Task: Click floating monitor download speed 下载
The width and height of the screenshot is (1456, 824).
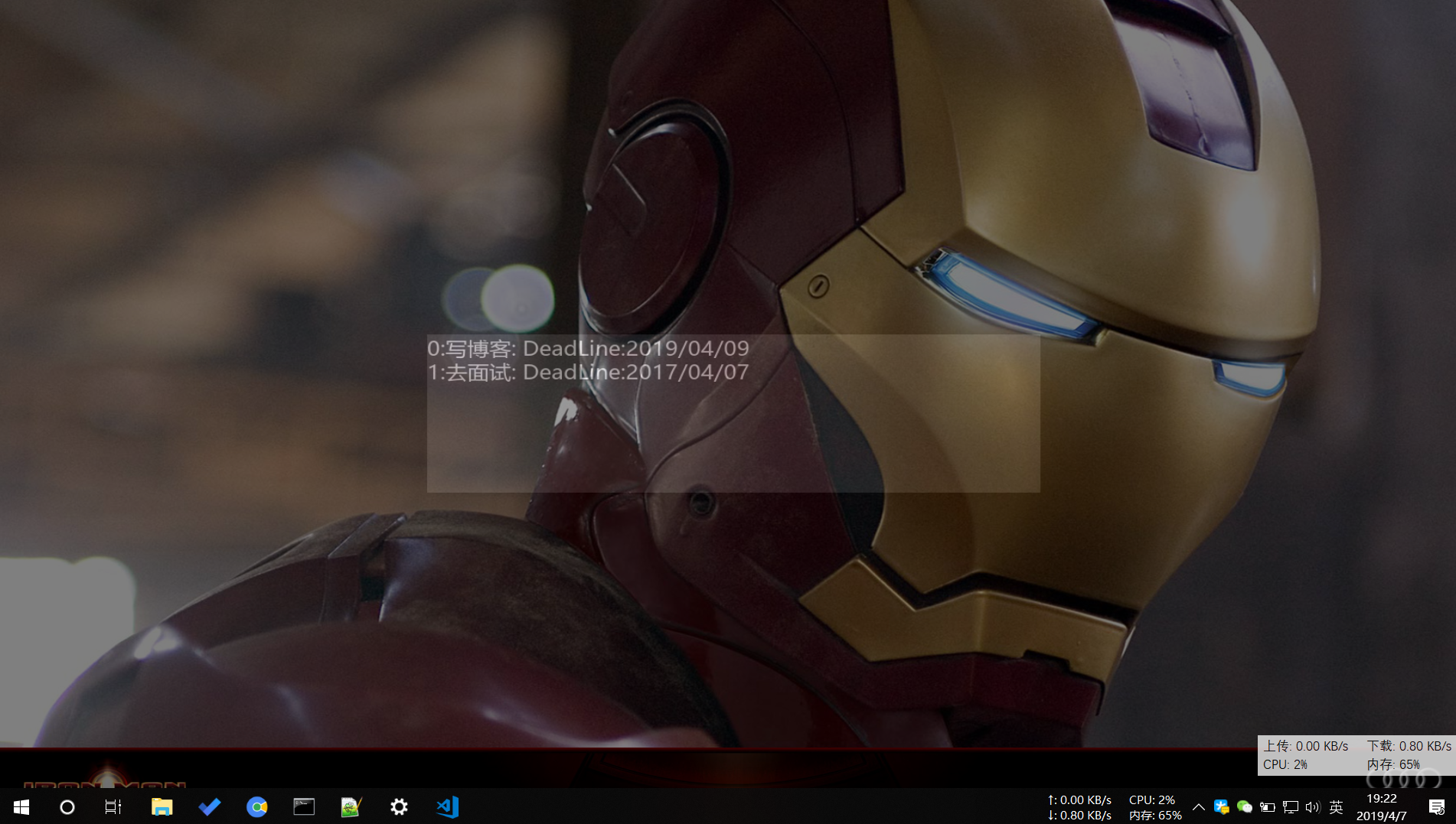Action: tap(1409, 746)
